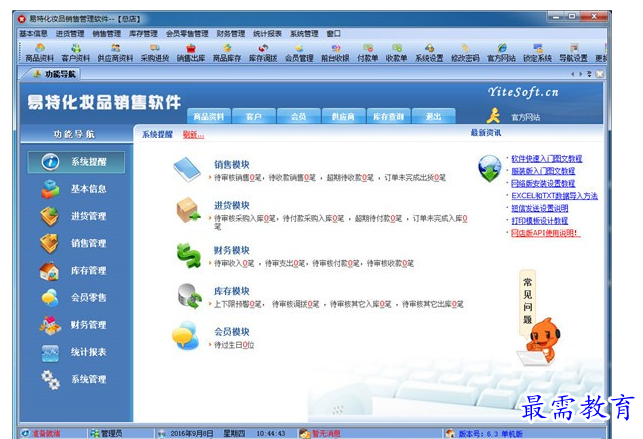Screen dimensions: 643x439
Task: Open the red 网店版API使用说明 link
Action: pos(546,233)
